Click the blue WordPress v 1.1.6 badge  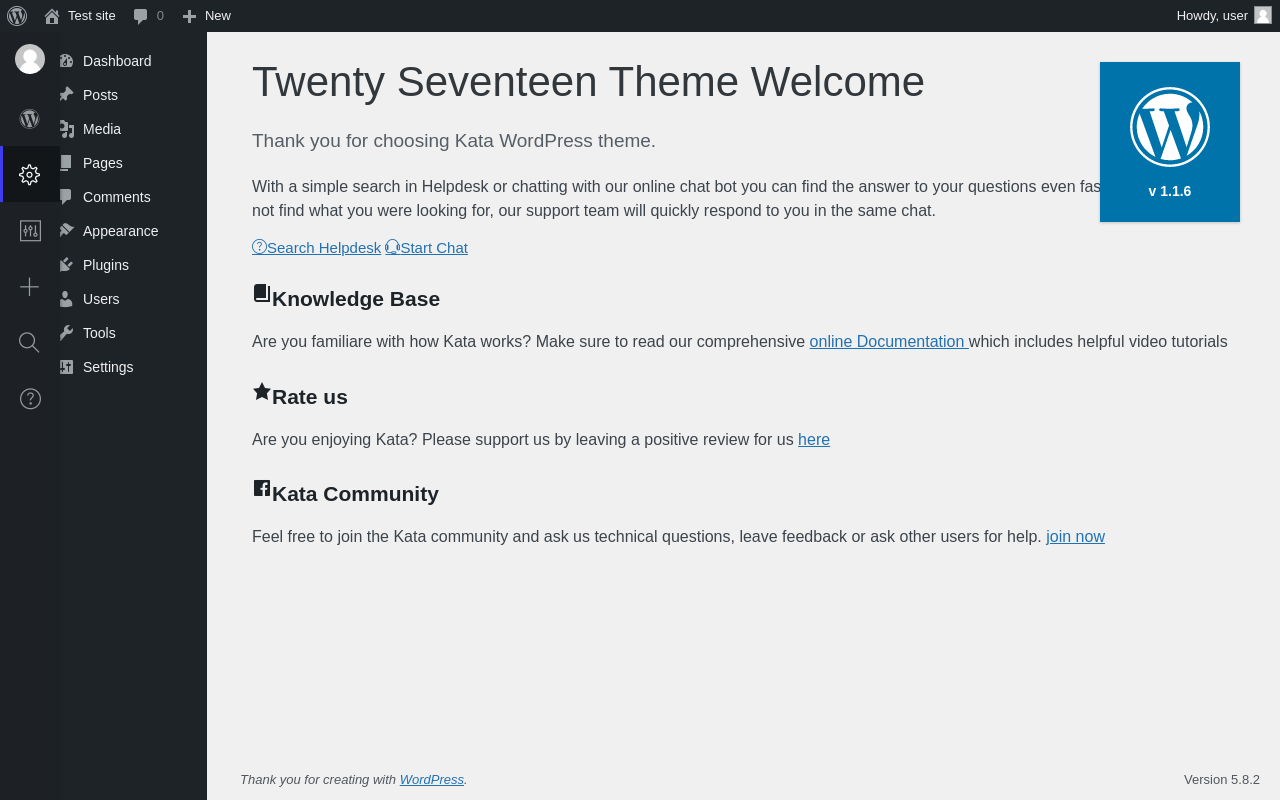[x=1170, y=142]
